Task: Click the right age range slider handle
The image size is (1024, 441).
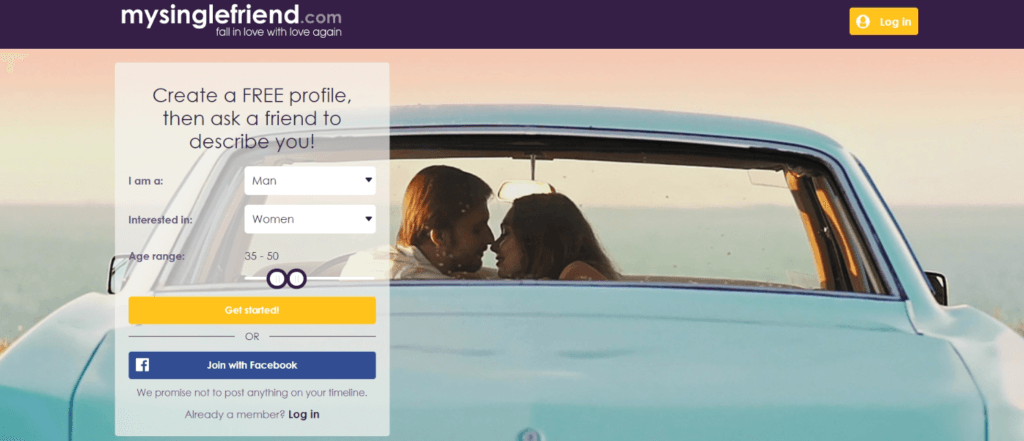Action: (296, 279)
